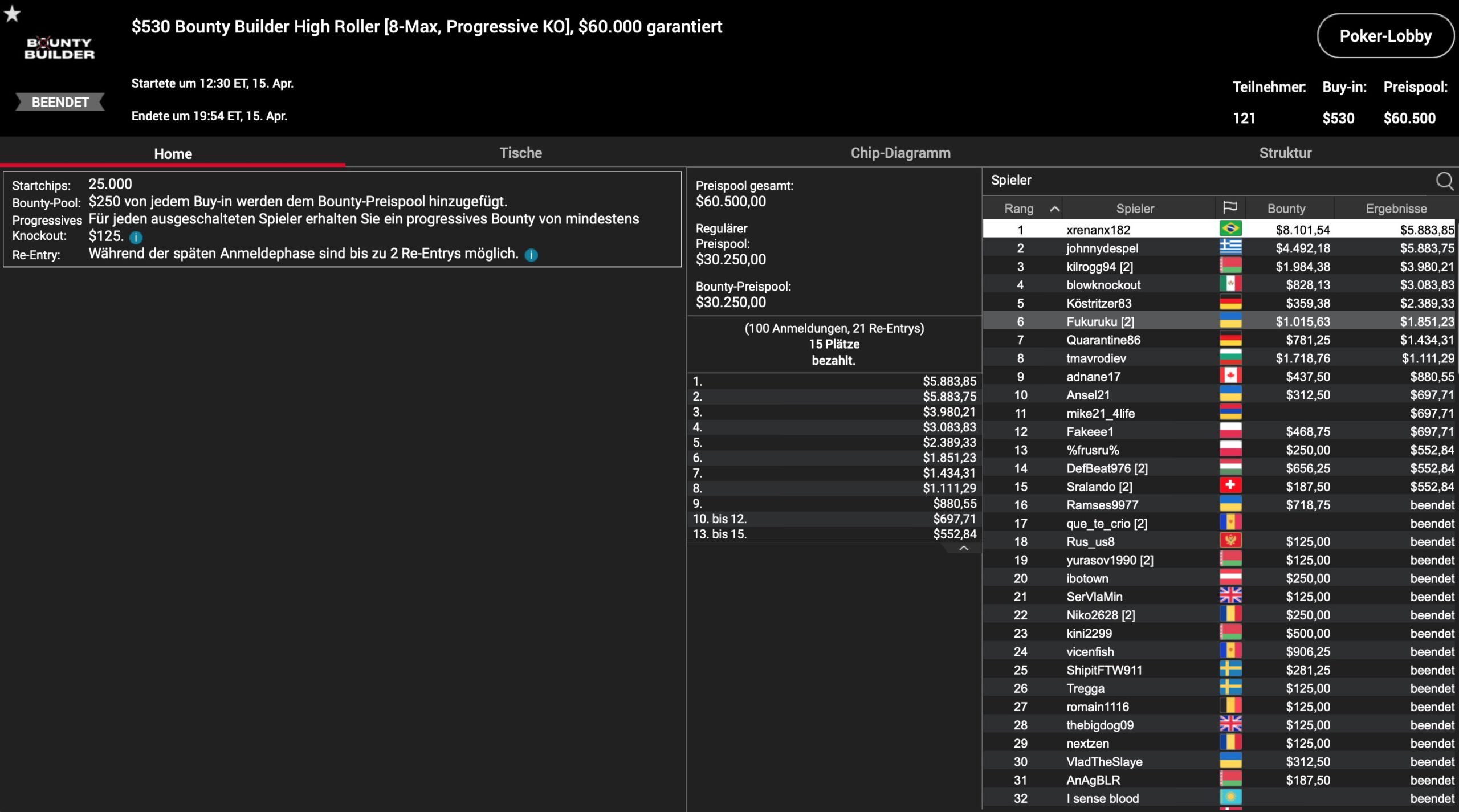Screen dimensions: 1459x812
Task: Click Brazil flag next to xrenanx182
Action: [1230, 229]
